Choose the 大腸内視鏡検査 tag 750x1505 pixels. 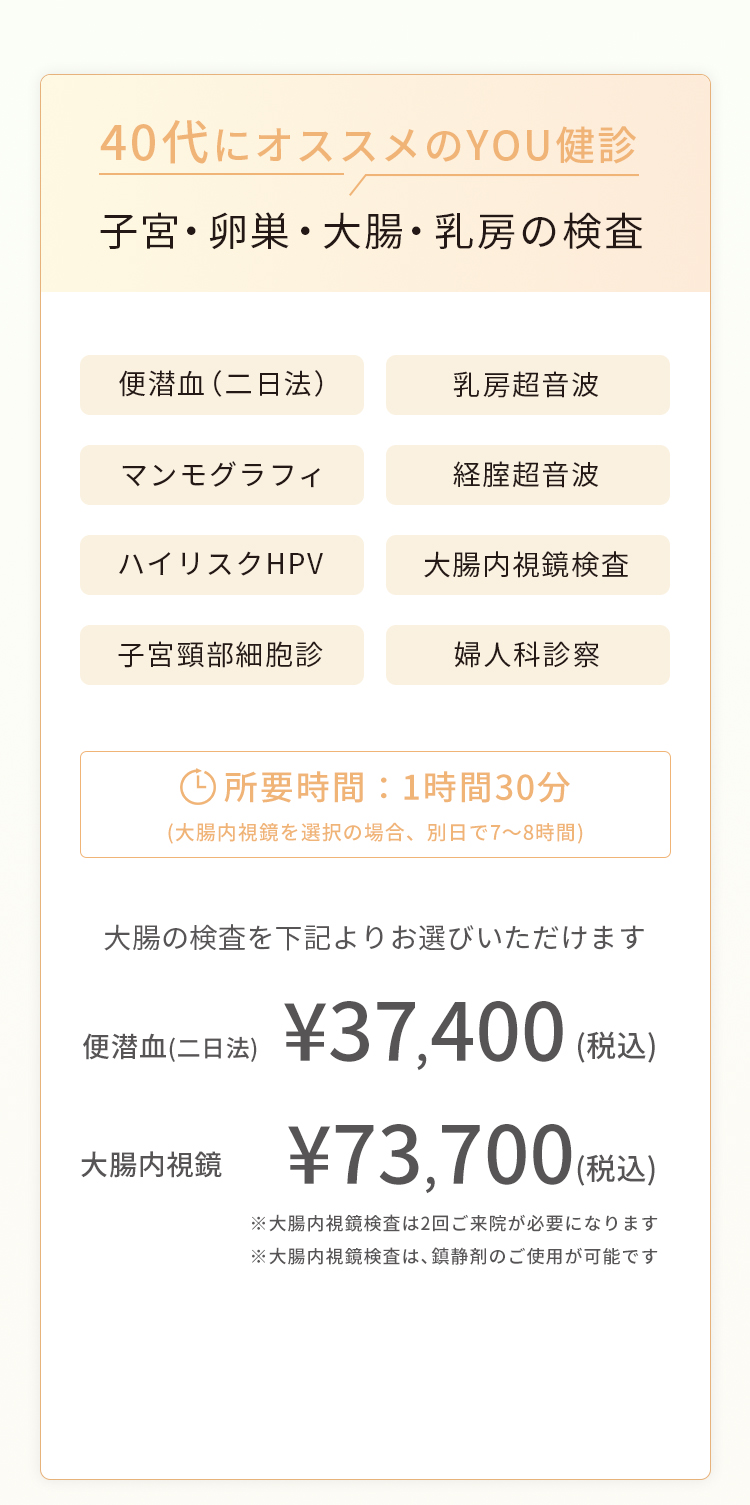pyautogui.click(x=528, y=565)
